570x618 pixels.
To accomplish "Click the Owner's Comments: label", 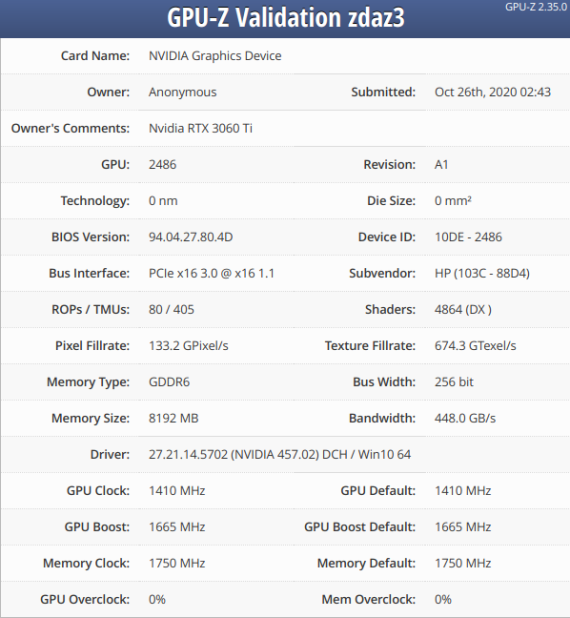I will [x=70, y=128].
